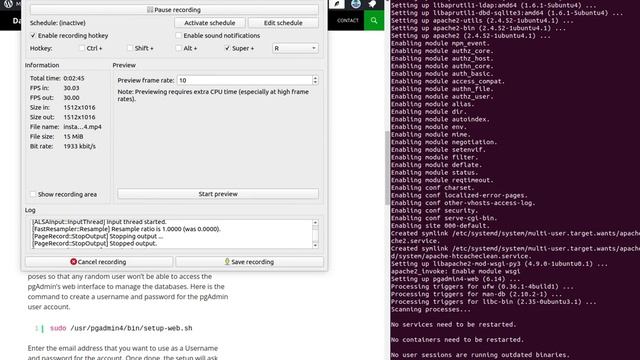
Task: Click the File size value 15 MiB
Action: pos(73,137)
